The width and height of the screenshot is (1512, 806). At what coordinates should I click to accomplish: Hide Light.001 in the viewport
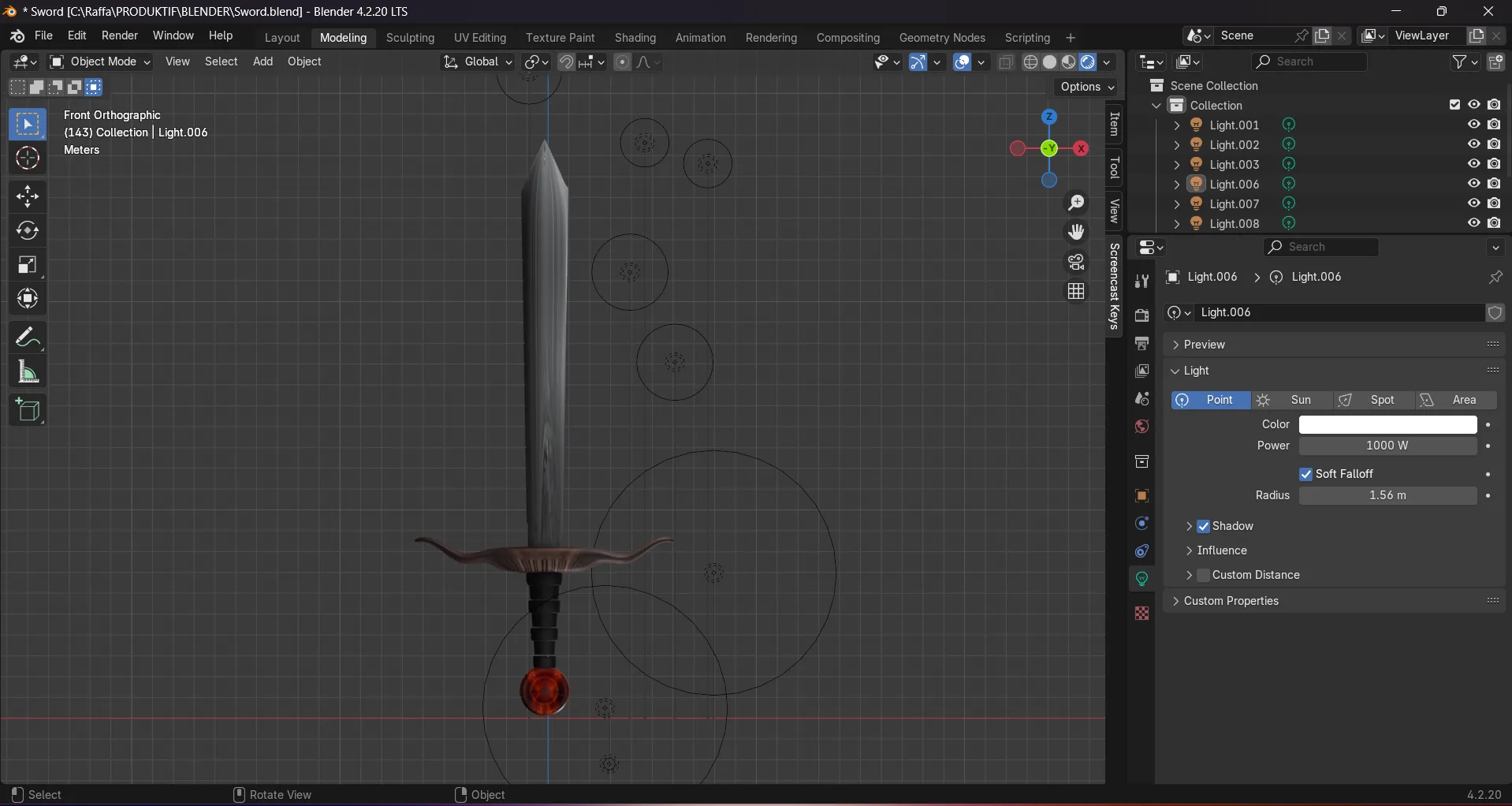pos(1473,125)
